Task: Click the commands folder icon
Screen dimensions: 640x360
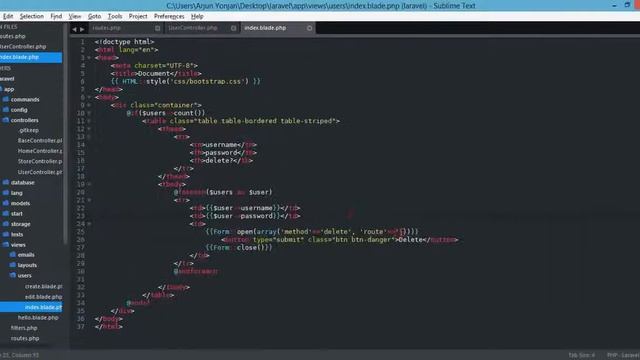Action: pyautogui.click(x=6, y=99)
